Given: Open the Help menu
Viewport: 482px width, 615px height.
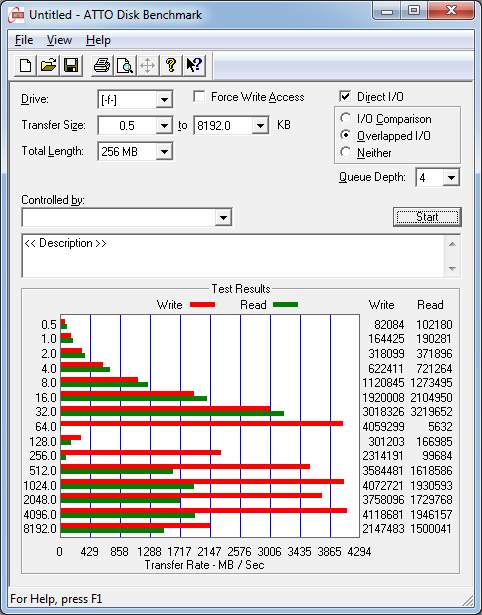Looking at the screenshot, I should 98,40.
